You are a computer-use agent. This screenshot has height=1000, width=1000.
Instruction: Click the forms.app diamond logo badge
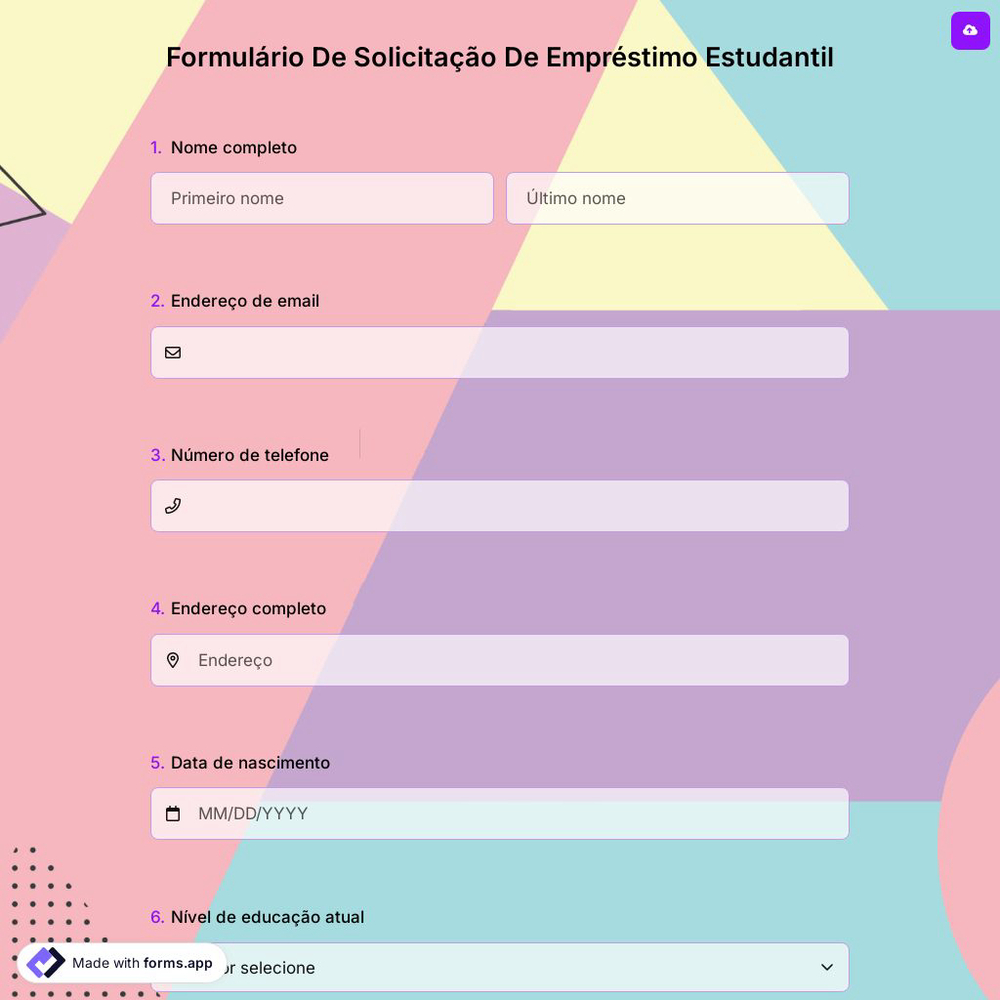pos(44,962)
